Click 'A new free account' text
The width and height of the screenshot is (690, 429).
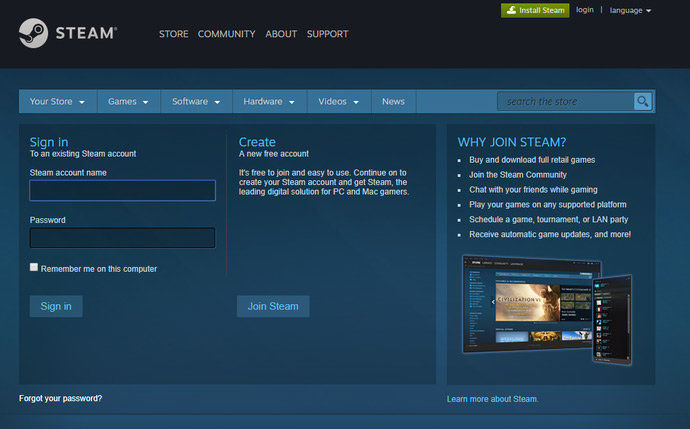coord(274,154)
